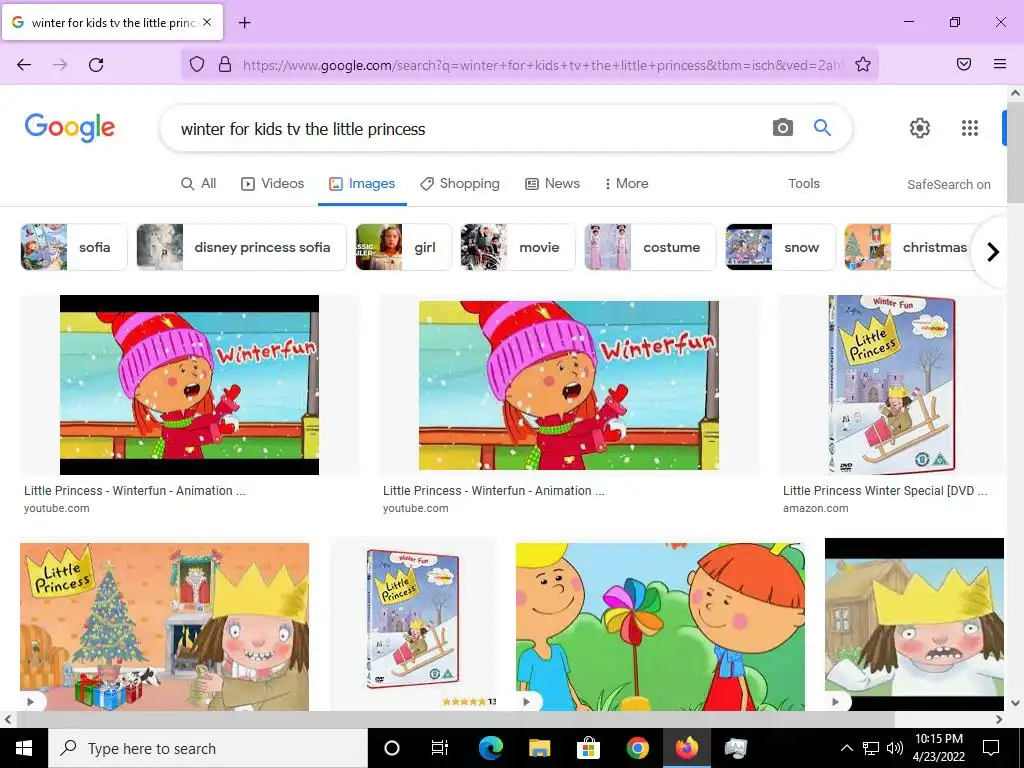
Task: Show hidden system tray icons
Action: tap(846, 748)
